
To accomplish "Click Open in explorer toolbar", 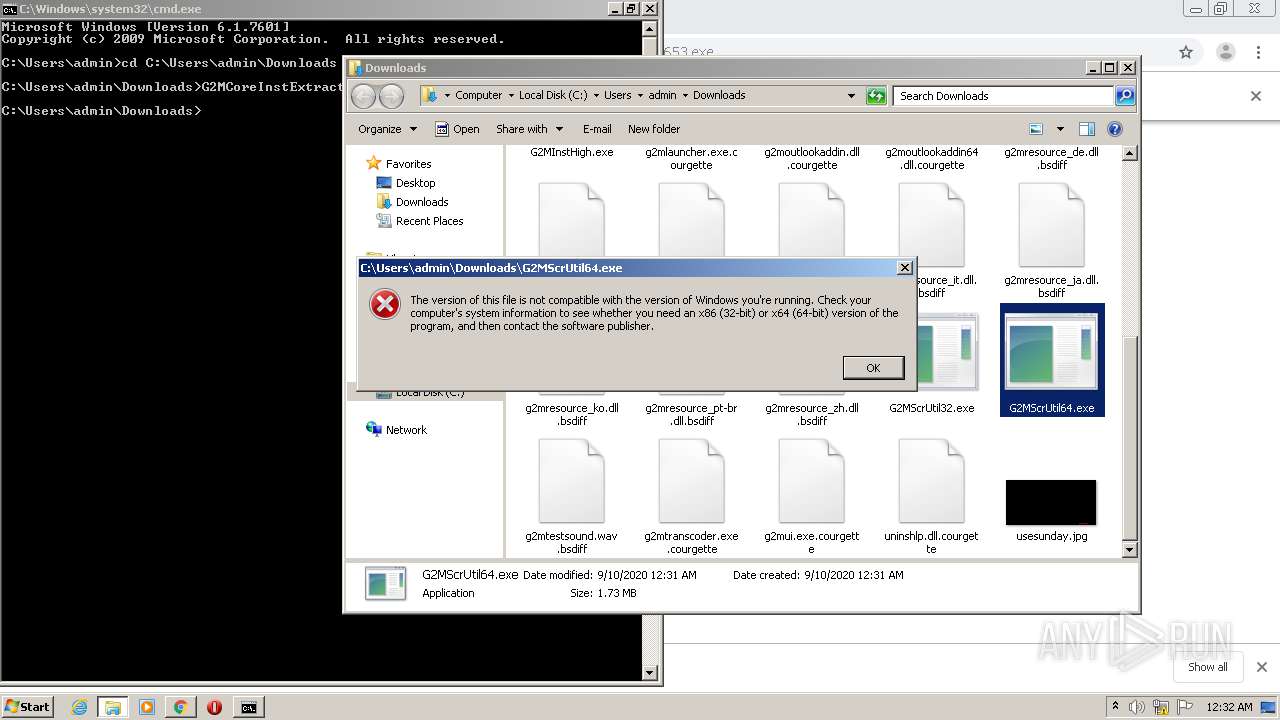I will click(x=457, y=129).
